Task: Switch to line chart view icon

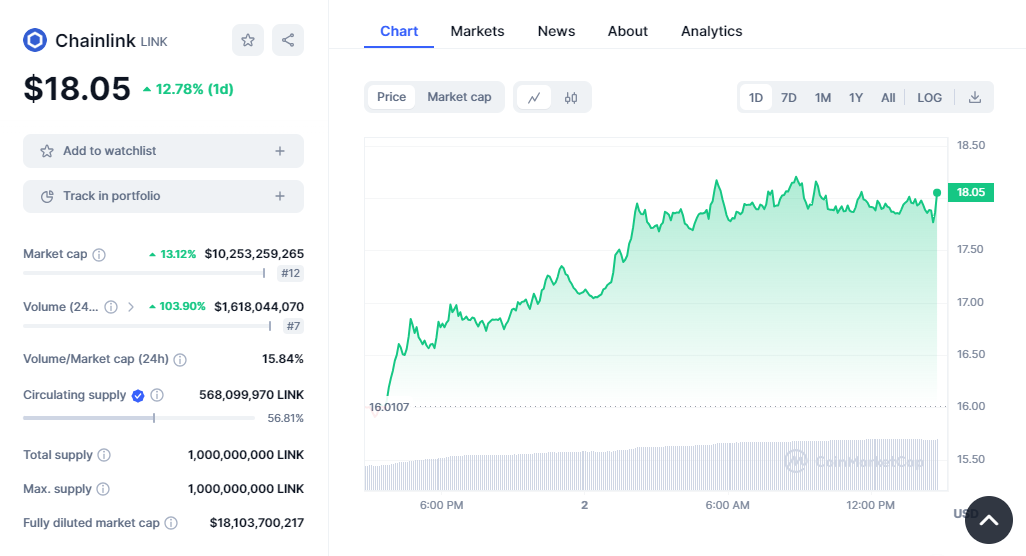Action: coord(534,97)
